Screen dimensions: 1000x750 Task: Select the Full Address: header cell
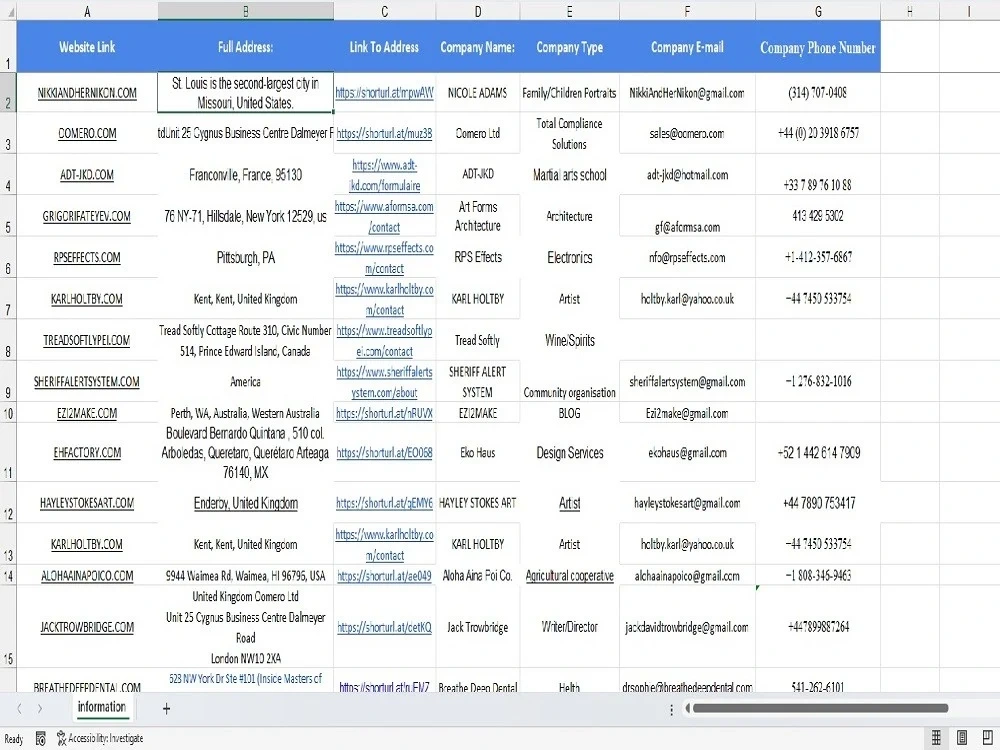(x=246, y=47)
